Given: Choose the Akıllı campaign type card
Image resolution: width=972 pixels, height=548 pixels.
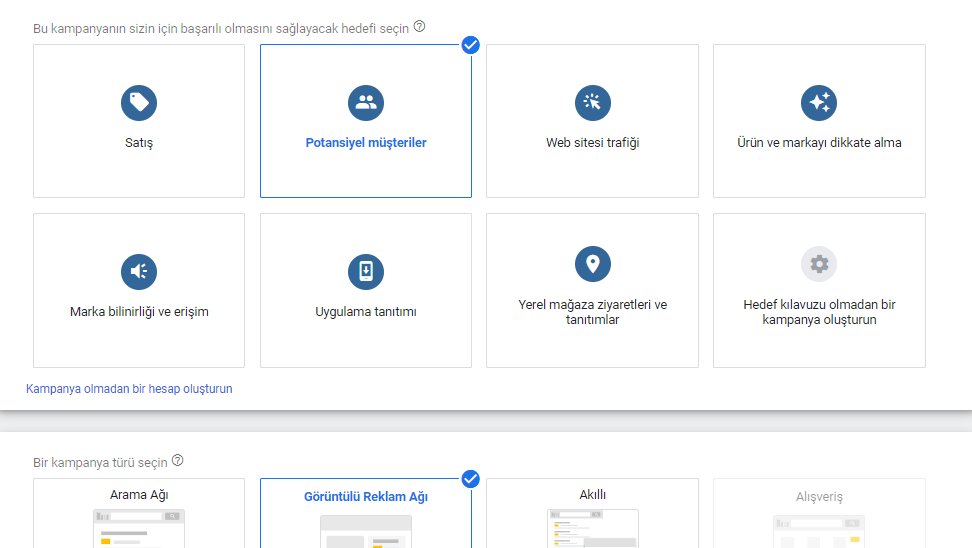Looking at the screenshot, I should [x=592, y=494].
